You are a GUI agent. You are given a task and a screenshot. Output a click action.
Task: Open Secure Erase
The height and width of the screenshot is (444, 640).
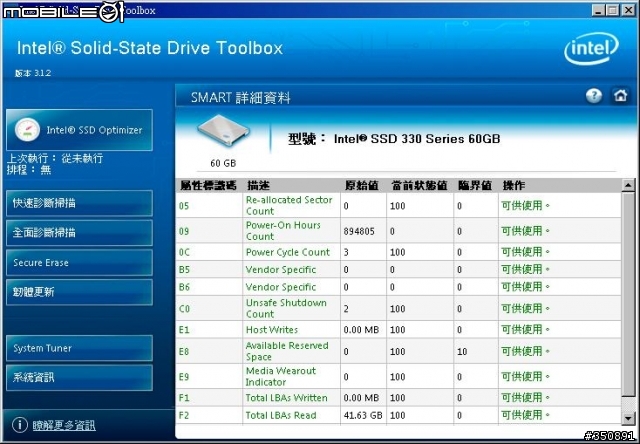coord(80,262)
